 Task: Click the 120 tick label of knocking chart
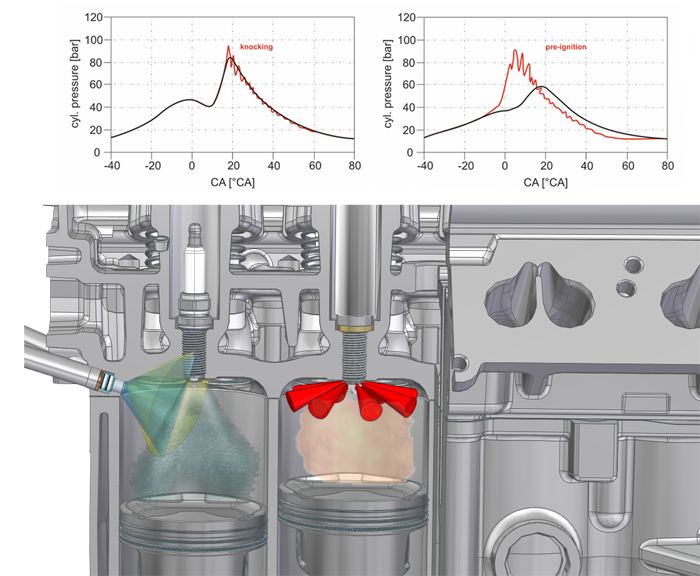94,17
